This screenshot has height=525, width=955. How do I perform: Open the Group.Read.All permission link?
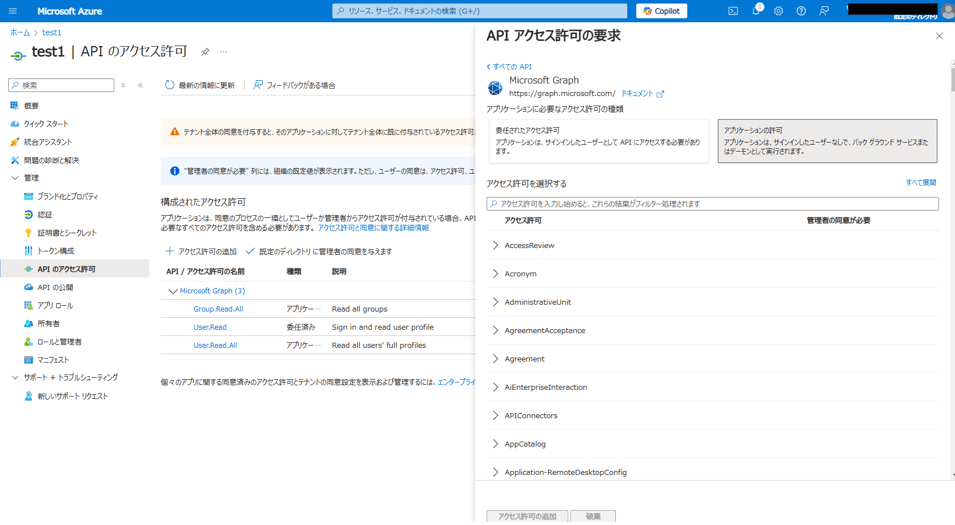(x=218, y=309)
